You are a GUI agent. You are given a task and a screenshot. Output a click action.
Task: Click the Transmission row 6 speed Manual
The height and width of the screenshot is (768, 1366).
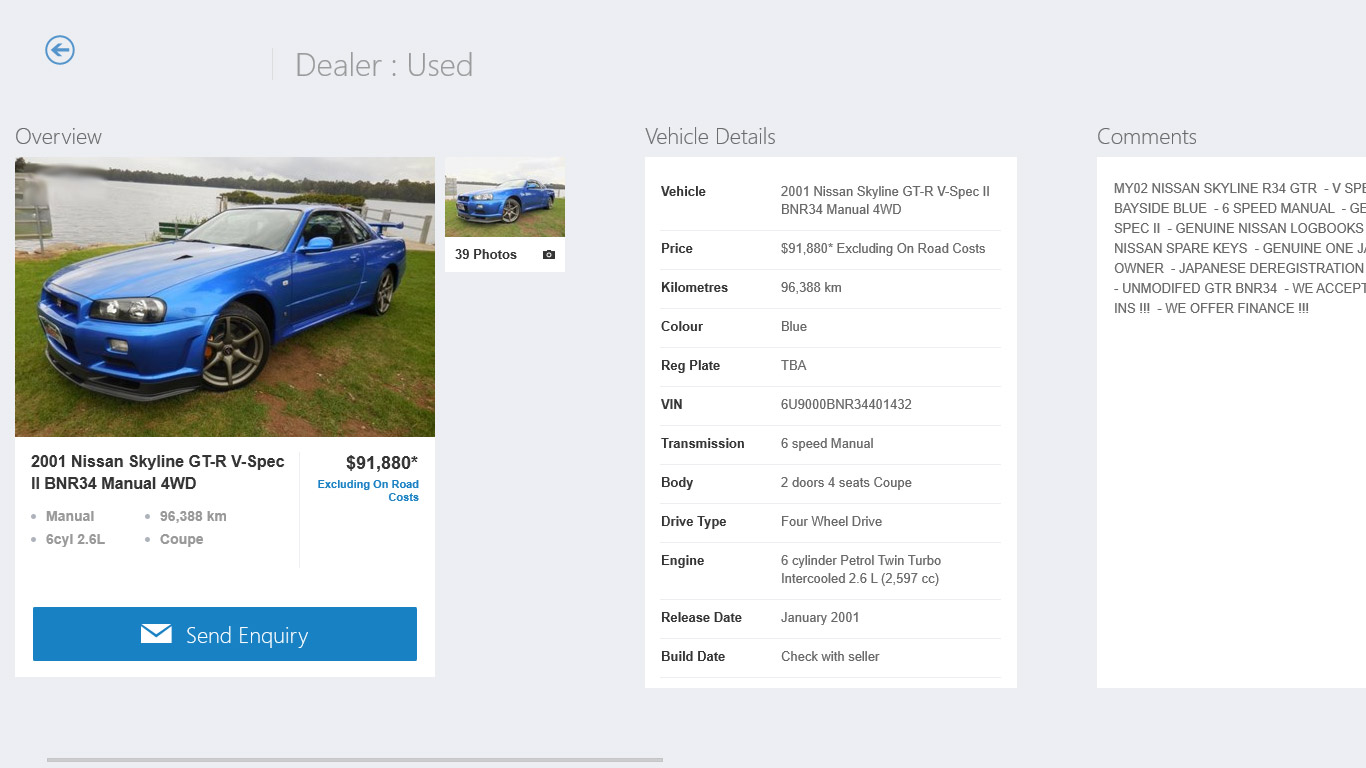click(x=827, y=444)
